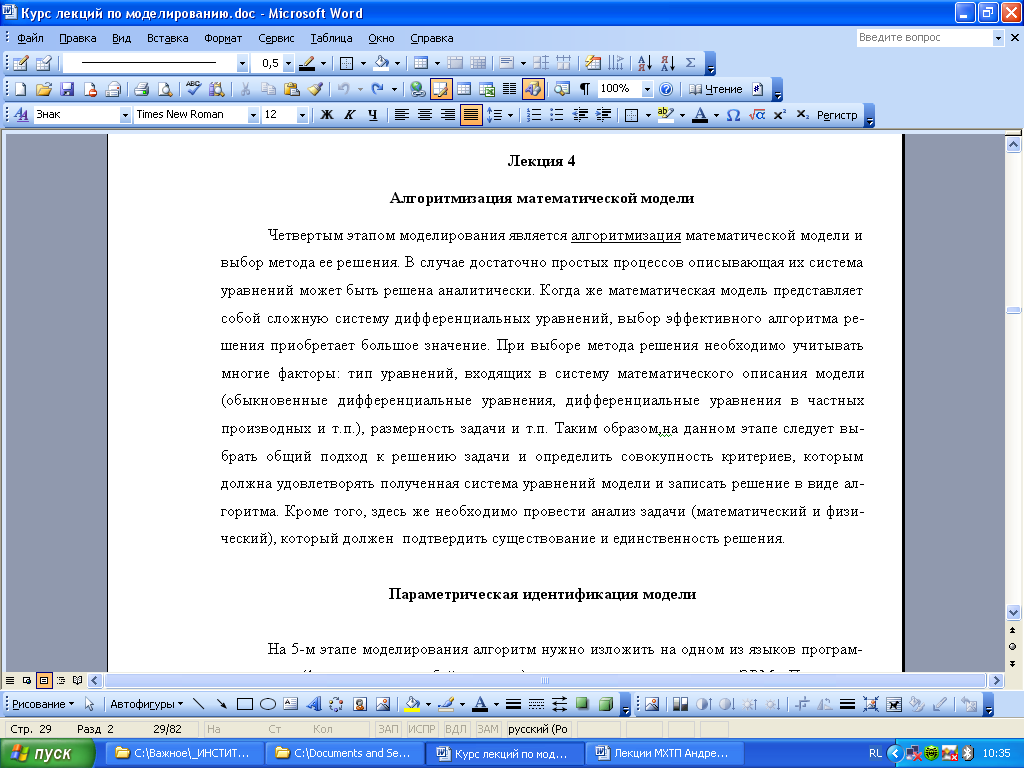Sort the table ascending
This screenshot has height=768, width=1024.
point(645,63)
